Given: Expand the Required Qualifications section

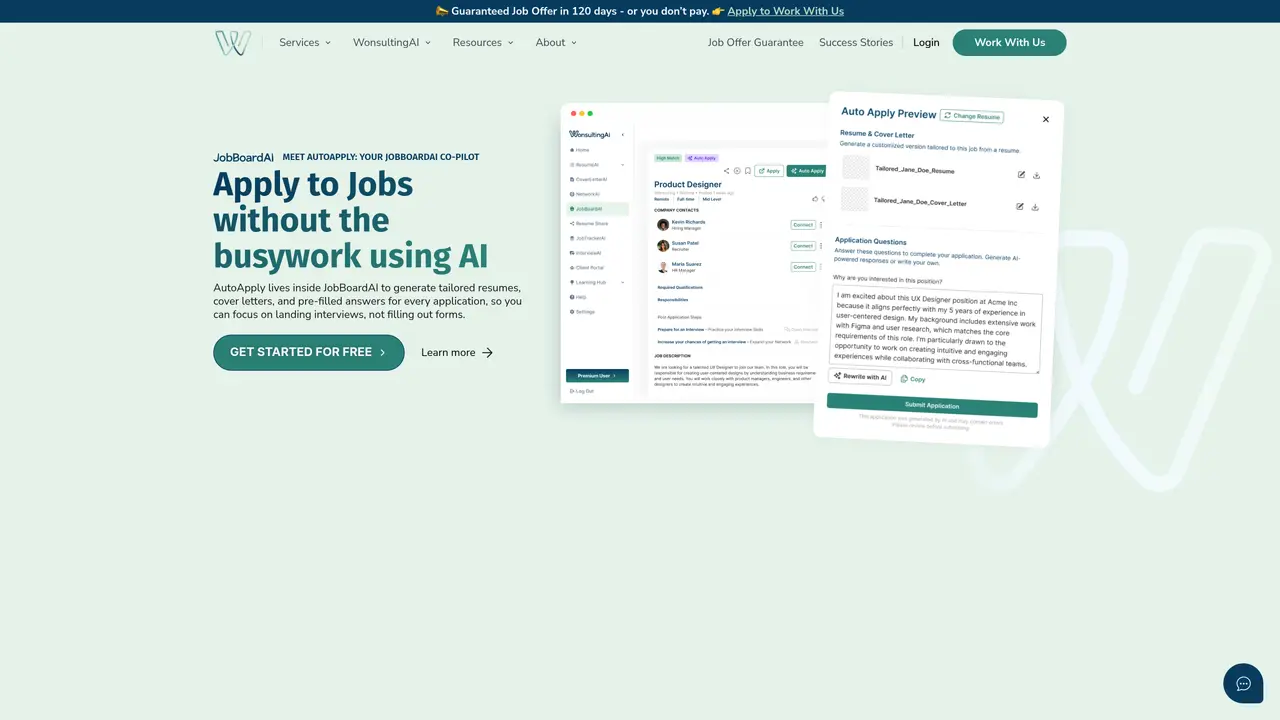Looking at the screenshot, I should (x=680, y=287).
